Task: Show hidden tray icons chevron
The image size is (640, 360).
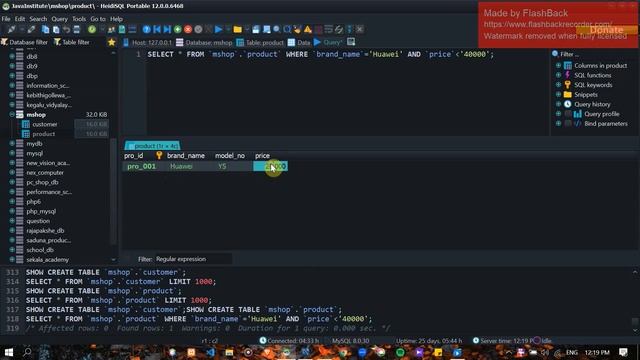Action: tap(509, 352)
